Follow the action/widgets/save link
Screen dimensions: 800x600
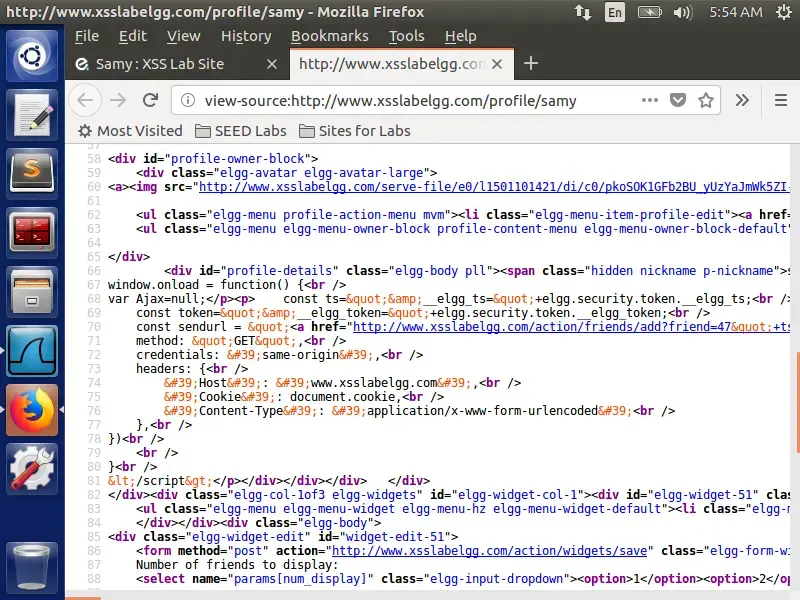489,551
